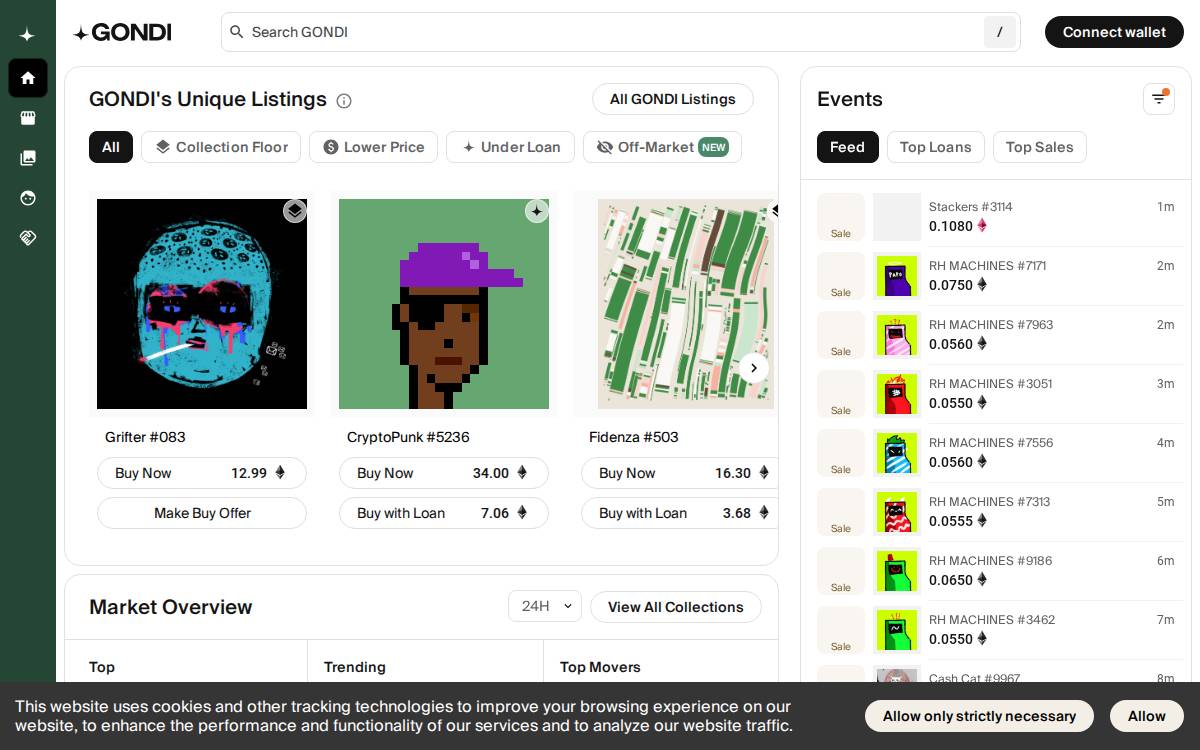1200x750 pixels.
Task: Click RH MACHINES #3462 event name
Action: click(x=992, y=620)
